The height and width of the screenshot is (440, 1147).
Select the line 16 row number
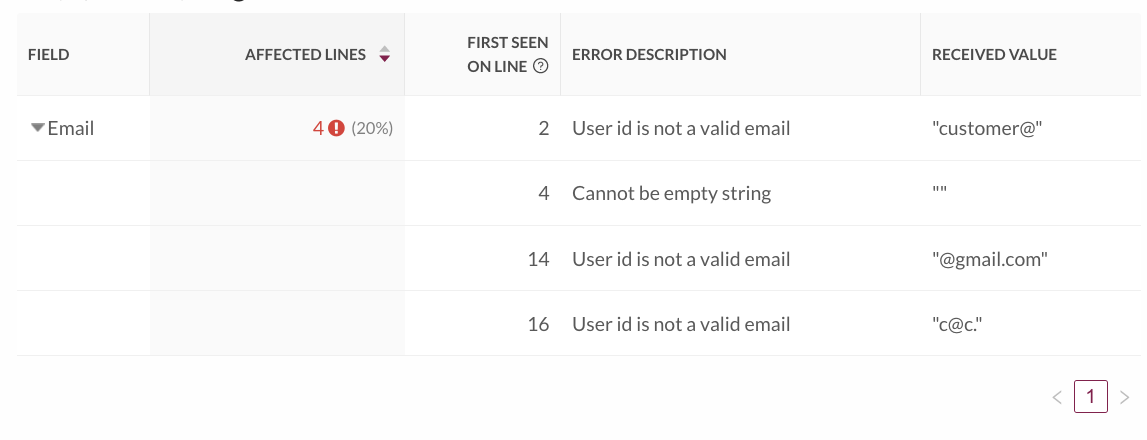(538, 324)
